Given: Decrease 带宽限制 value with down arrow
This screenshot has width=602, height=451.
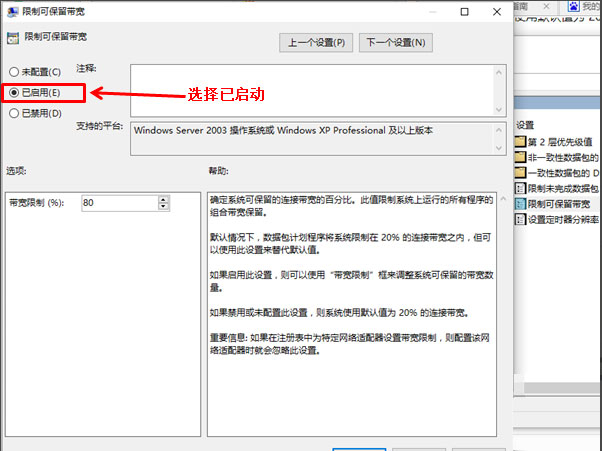Looking at the screenshot, I should (x=163, y=207).
